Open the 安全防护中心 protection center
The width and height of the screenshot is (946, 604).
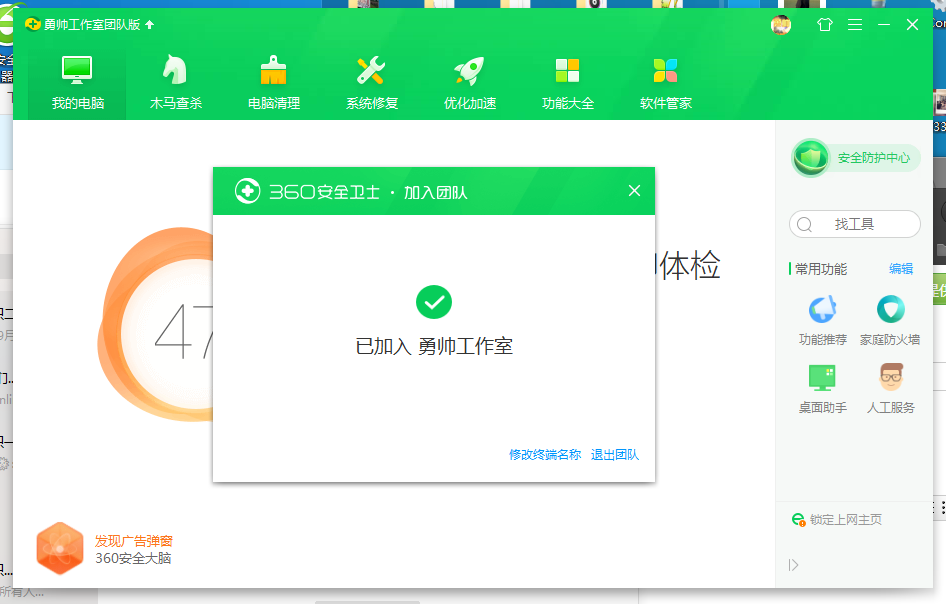click(x=855, y=157)
